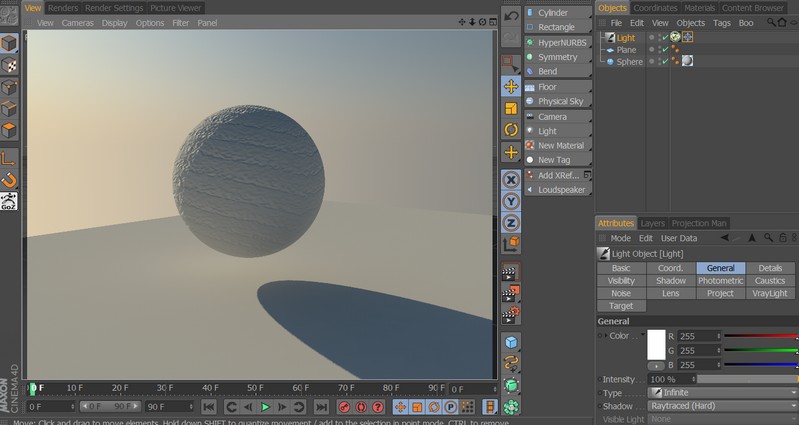
Task: Select the Sphere object in Objects list
Action: 629,62
